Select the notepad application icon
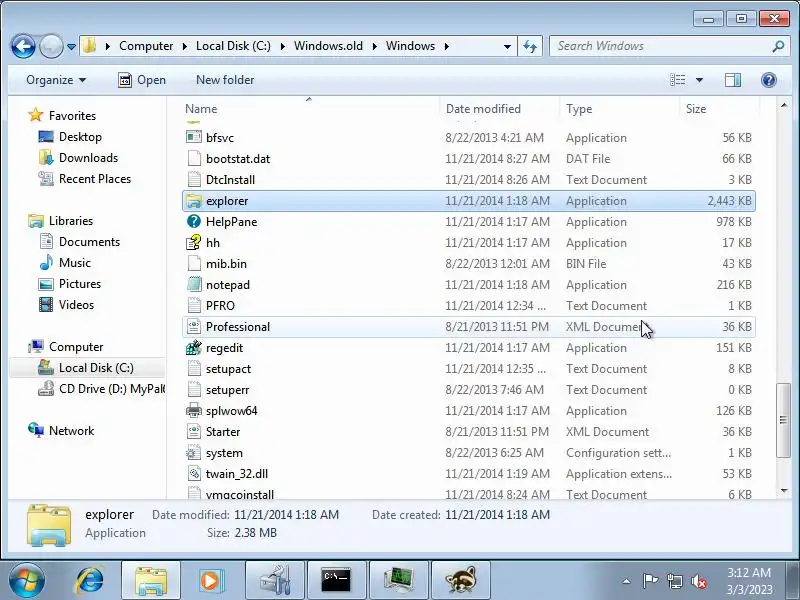 193,284
